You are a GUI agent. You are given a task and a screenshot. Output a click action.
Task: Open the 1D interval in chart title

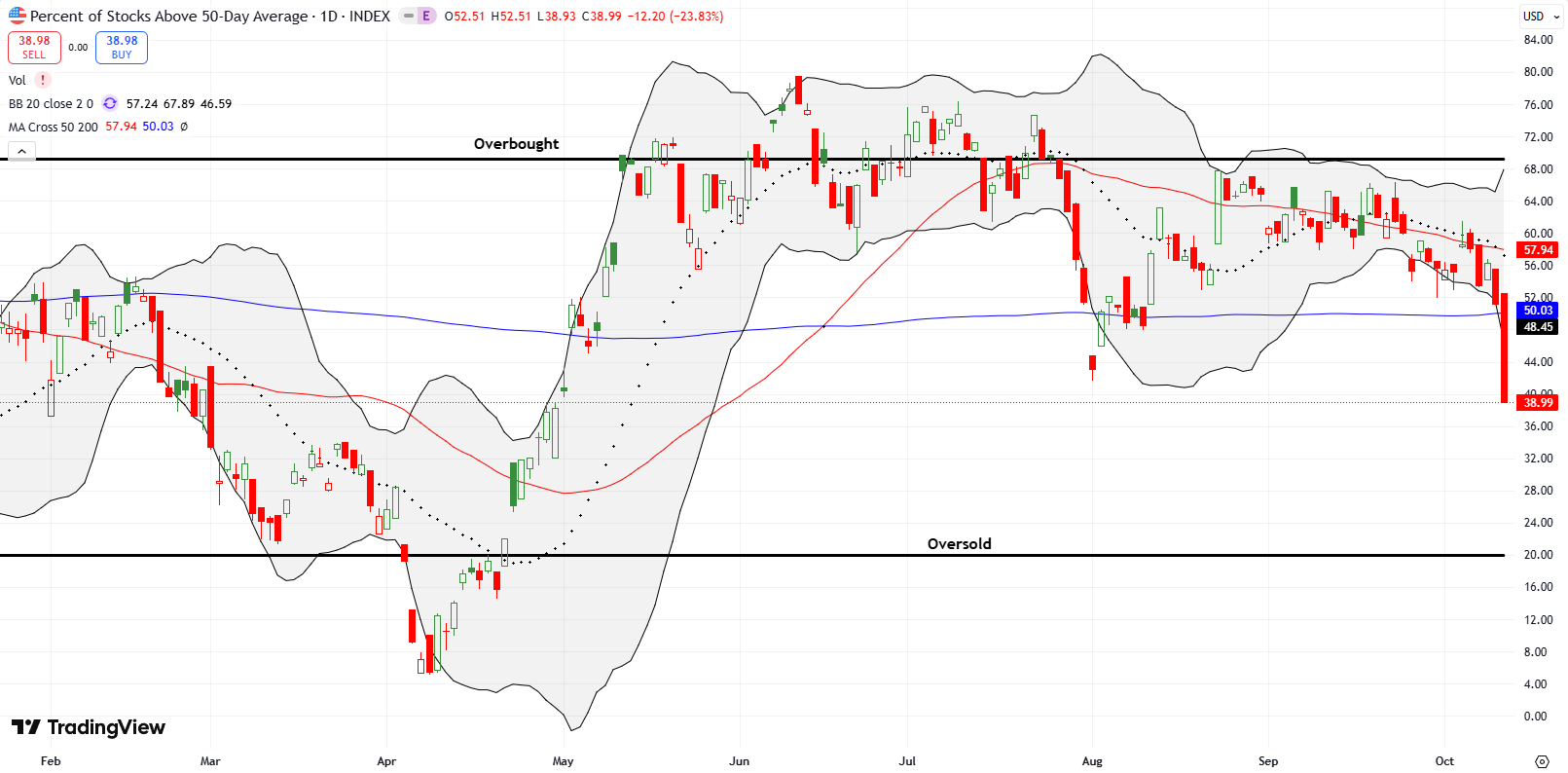pyautogui.click(x=329, y=16)
